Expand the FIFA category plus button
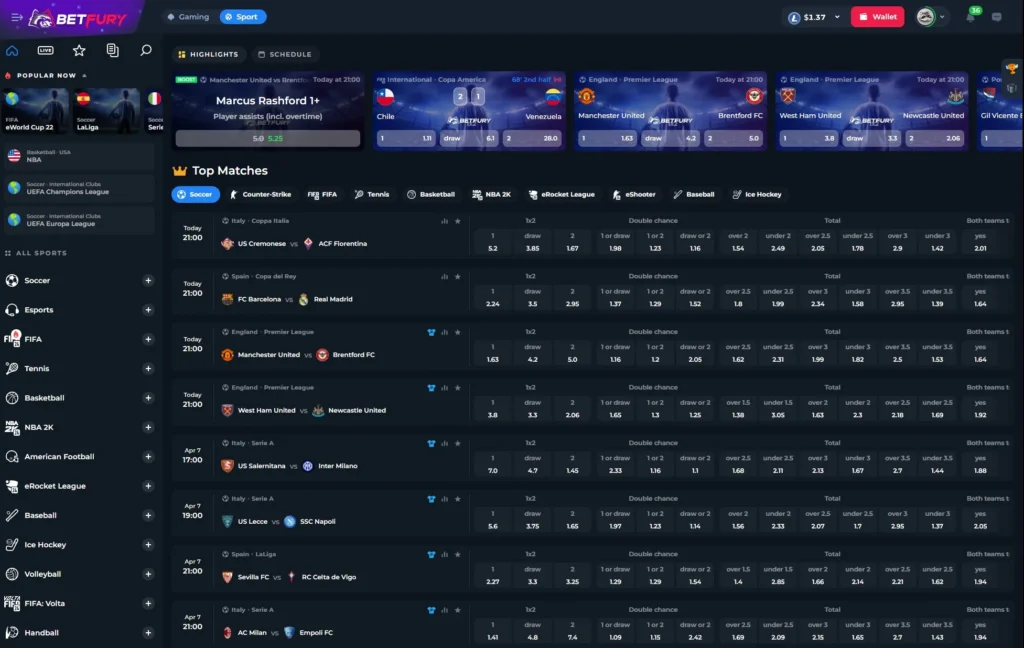Image resolution: width=1024 pixels, height=648 pixels. pyautogui.click(x=148, y=339)
